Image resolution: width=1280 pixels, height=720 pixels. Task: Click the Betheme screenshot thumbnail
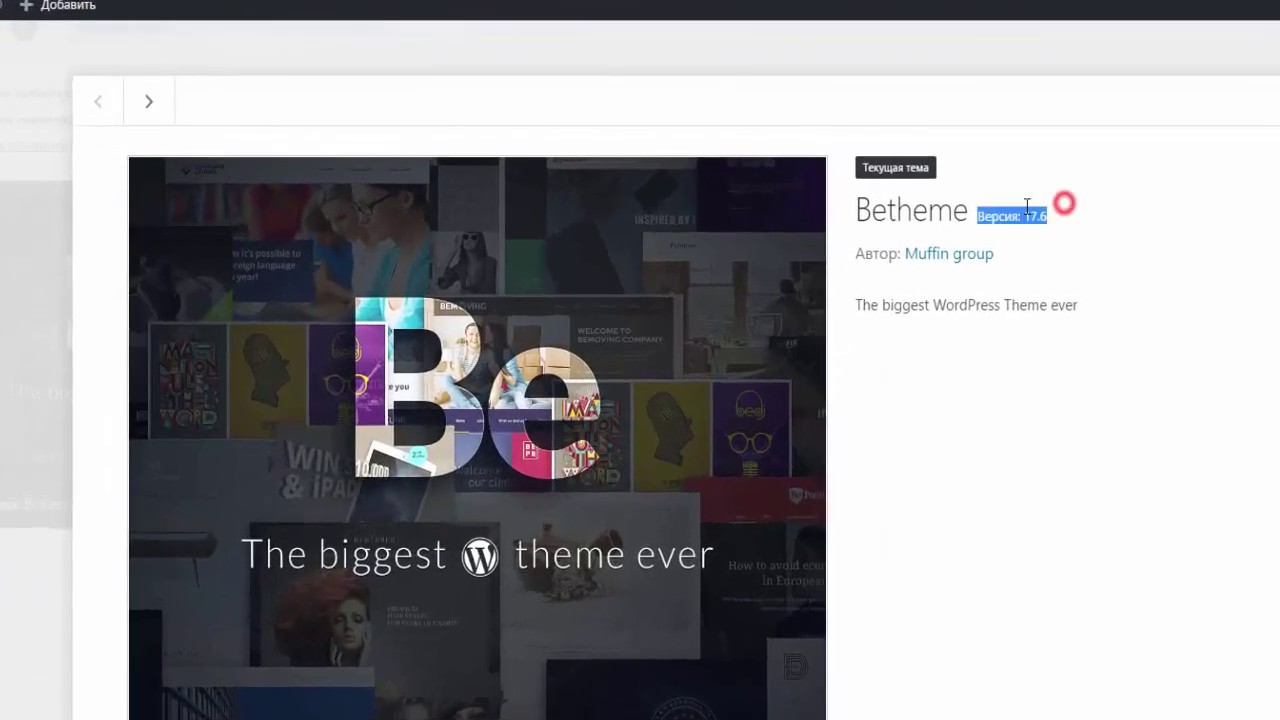point(477,438)
